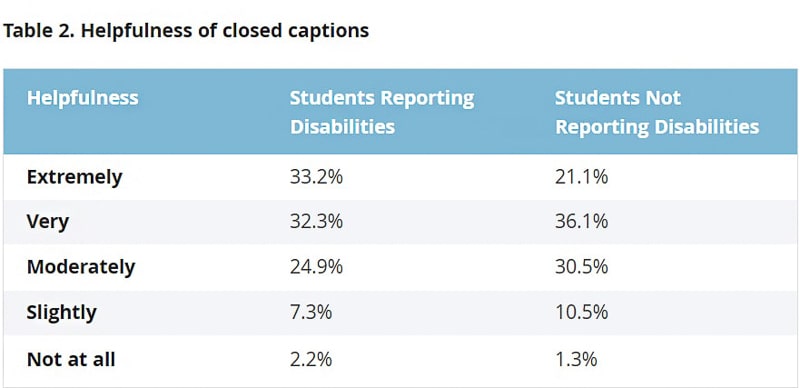
Task: Select the 'Helpfulness' column header
Action: (x=83, y=98)
